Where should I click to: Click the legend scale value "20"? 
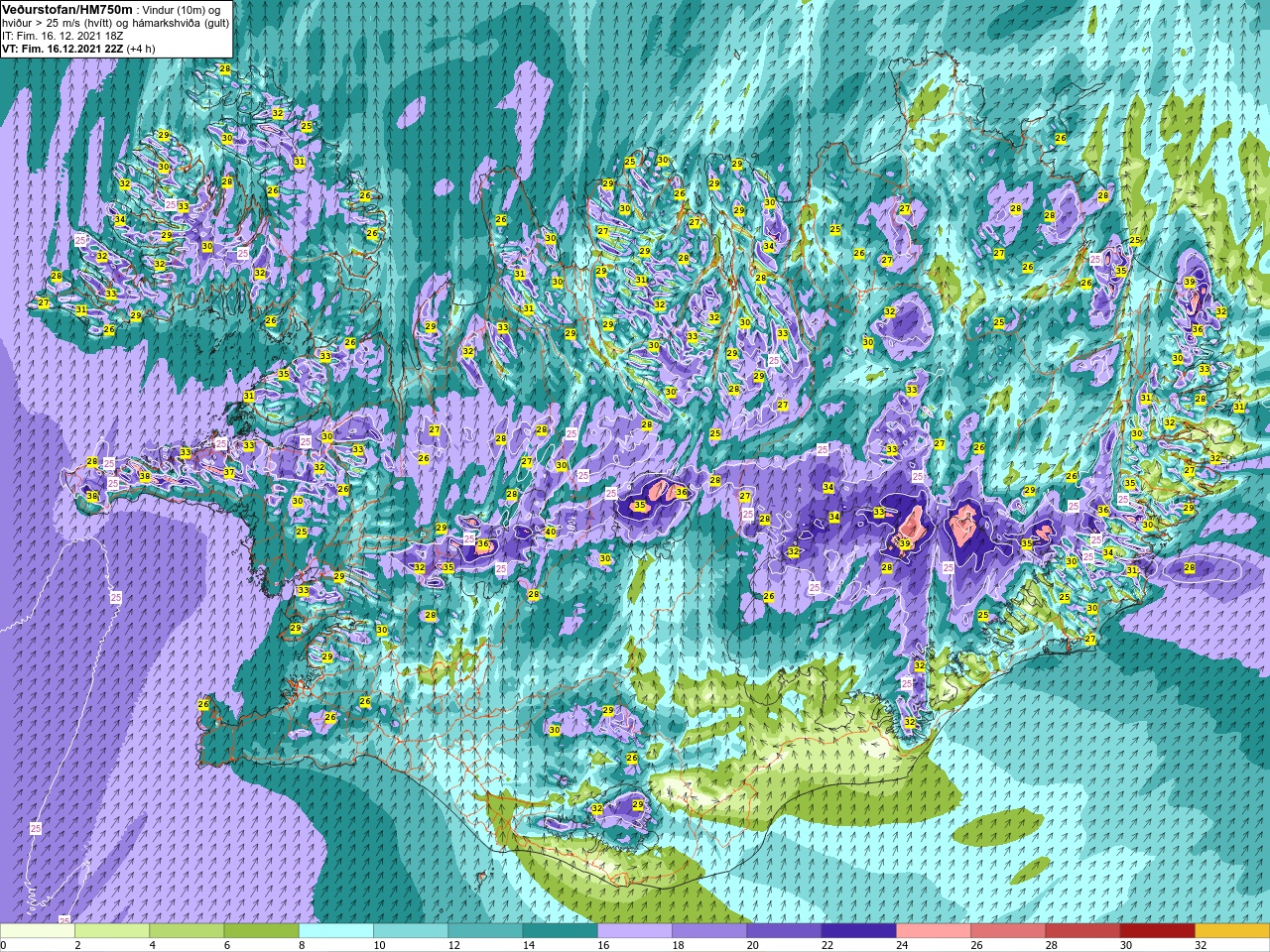pyautogui.click(x=752, y=945)
